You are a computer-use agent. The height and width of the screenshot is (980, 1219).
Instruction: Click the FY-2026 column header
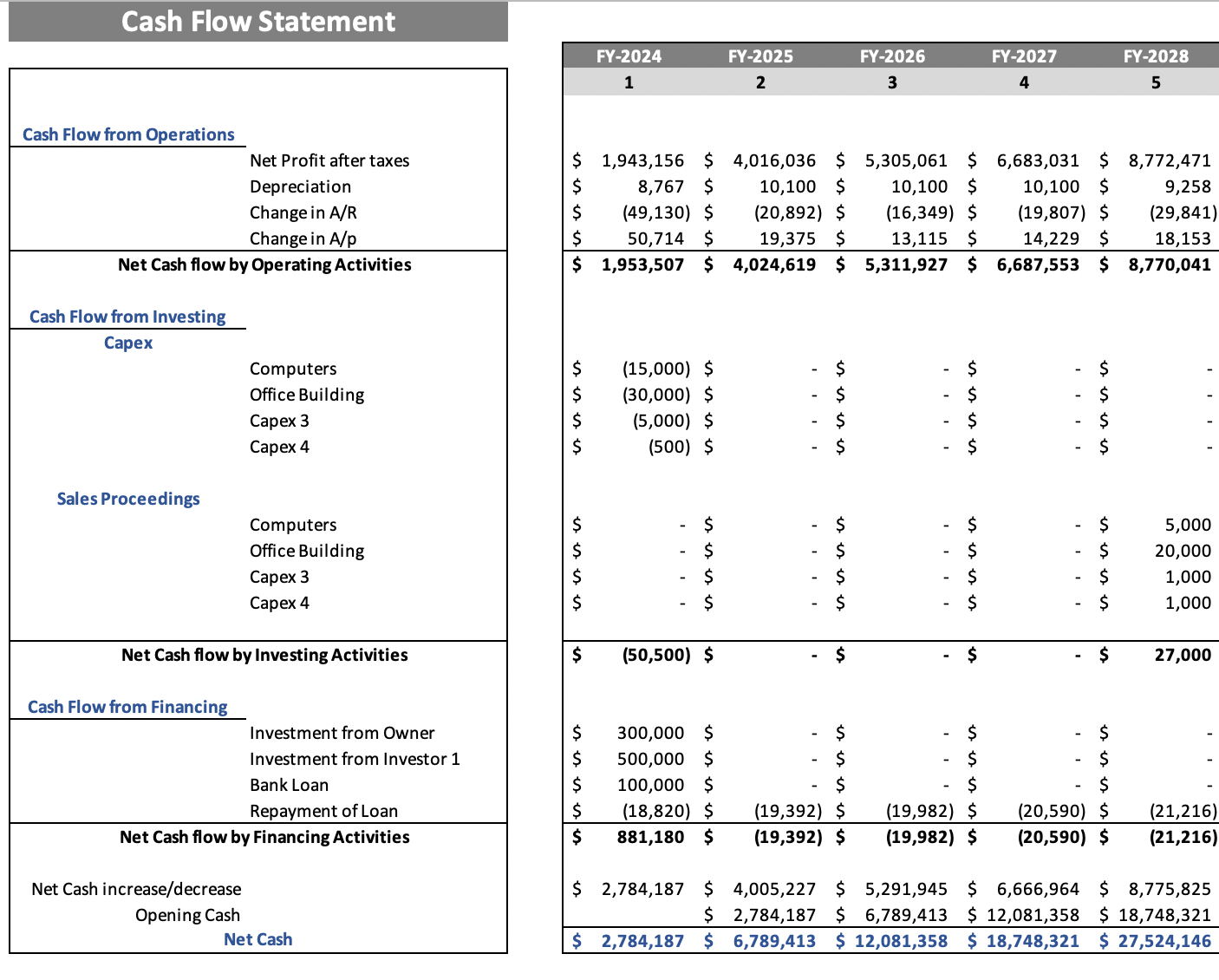point(892,56)
